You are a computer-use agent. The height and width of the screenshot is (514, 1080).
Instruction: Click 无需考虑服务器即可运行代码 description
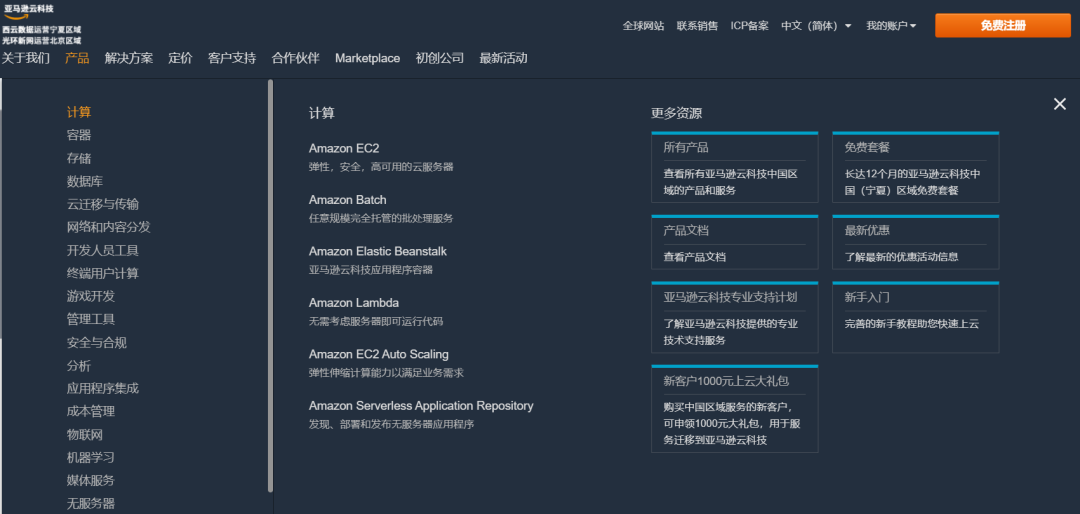[x=376, y=321]
